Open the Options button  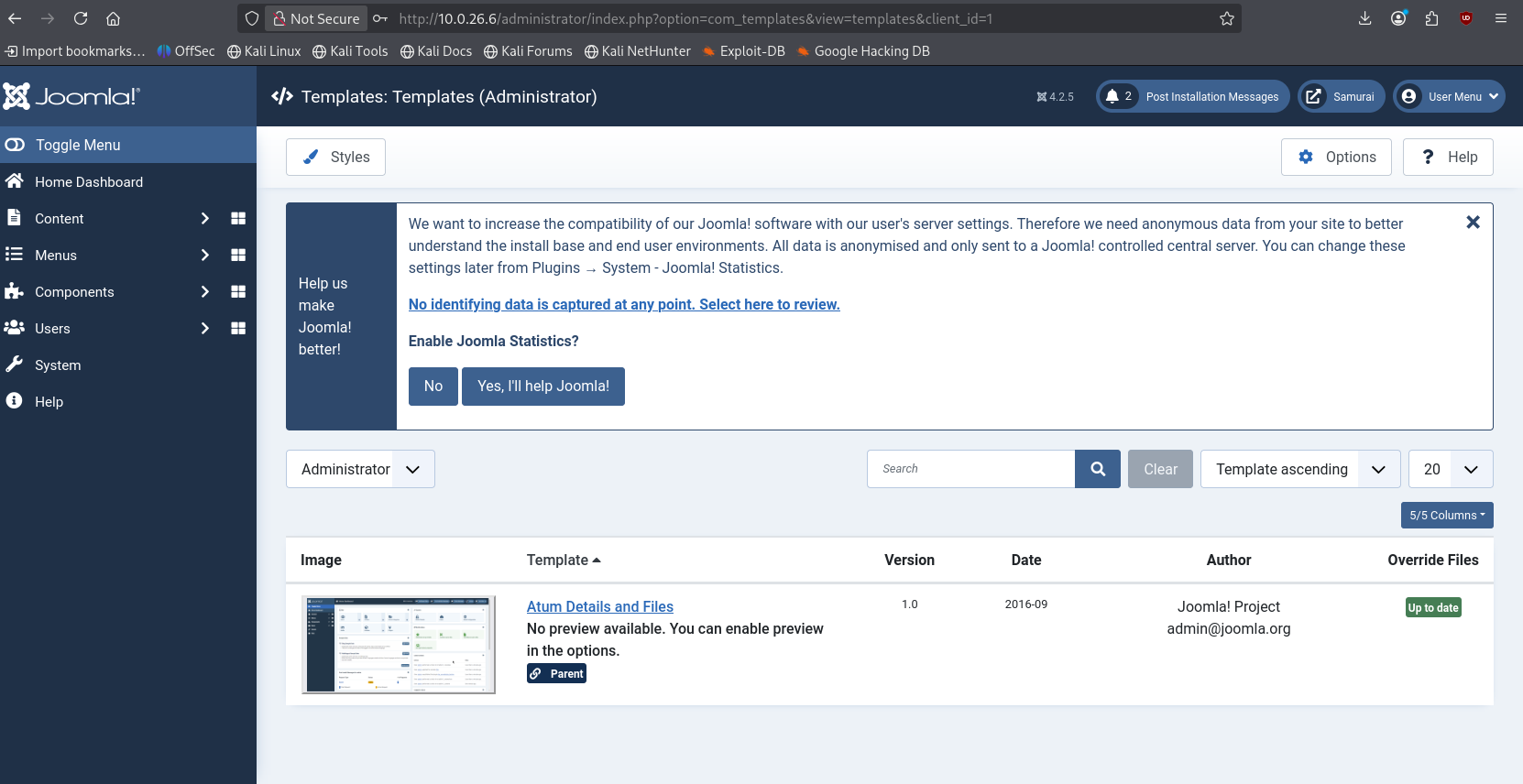1336,157
